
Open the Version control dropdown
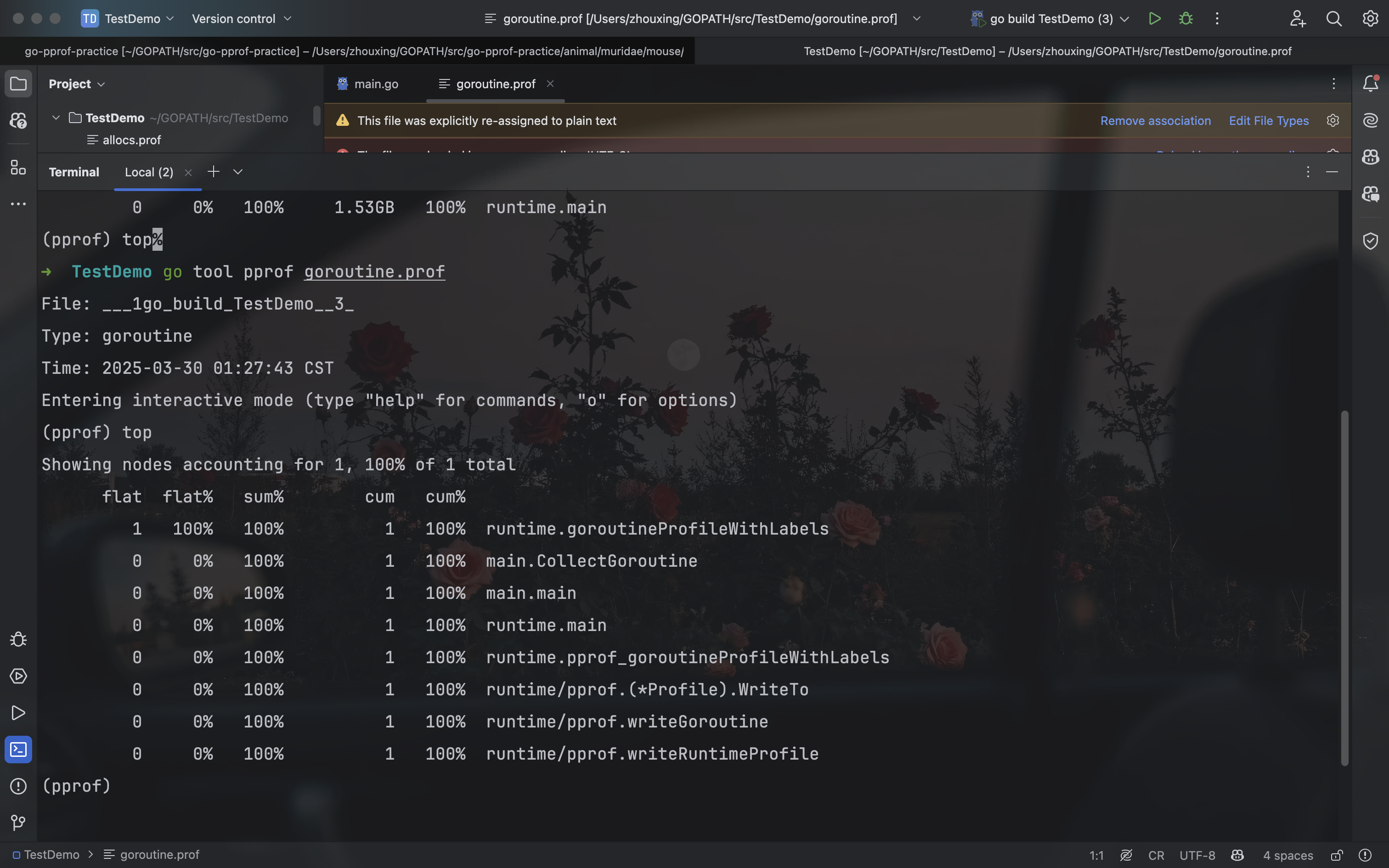(242, 18)
